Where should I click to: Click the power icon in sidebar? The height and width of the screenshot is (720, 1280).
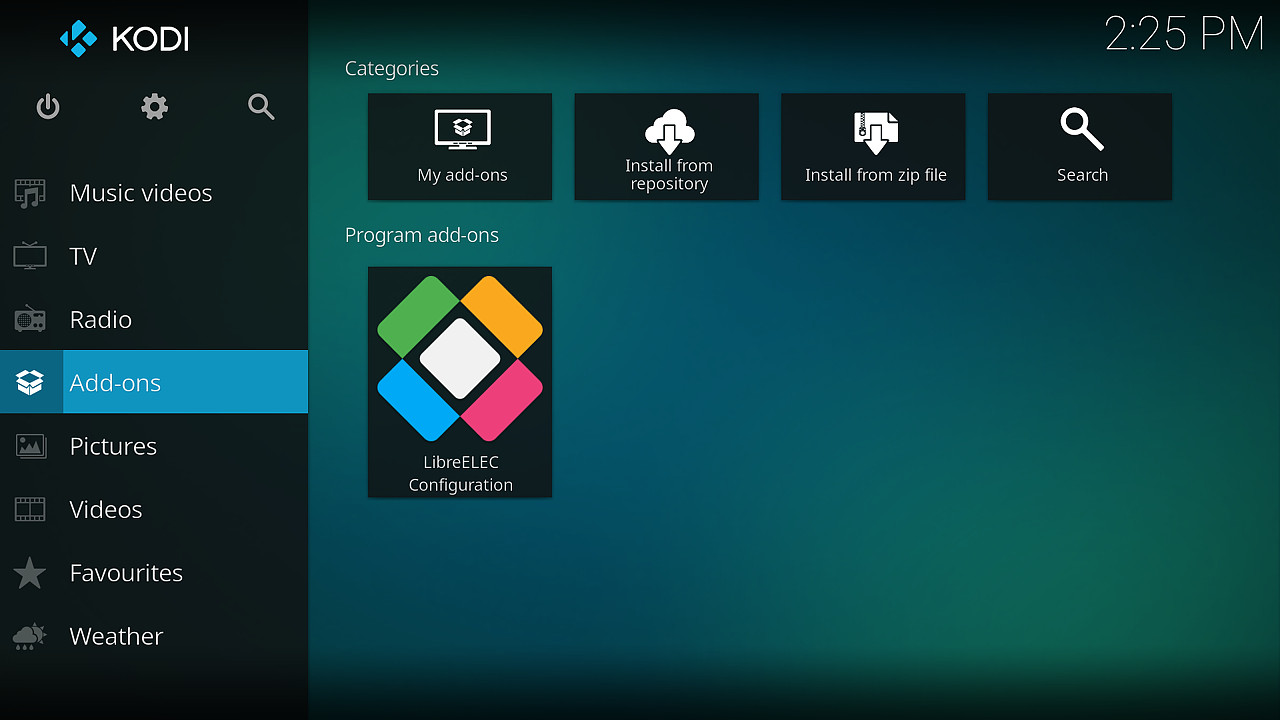[48, 107]
